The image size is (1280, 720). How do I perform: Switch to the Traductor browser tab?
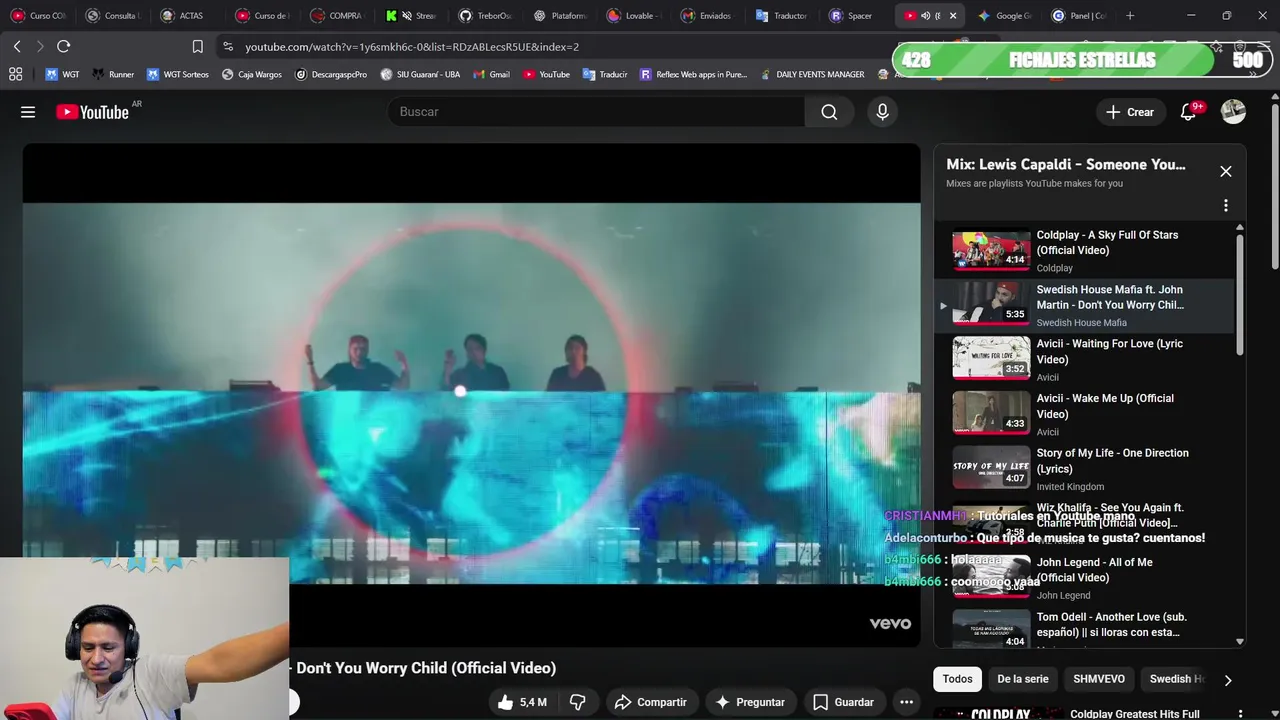(x=782, y=16)
